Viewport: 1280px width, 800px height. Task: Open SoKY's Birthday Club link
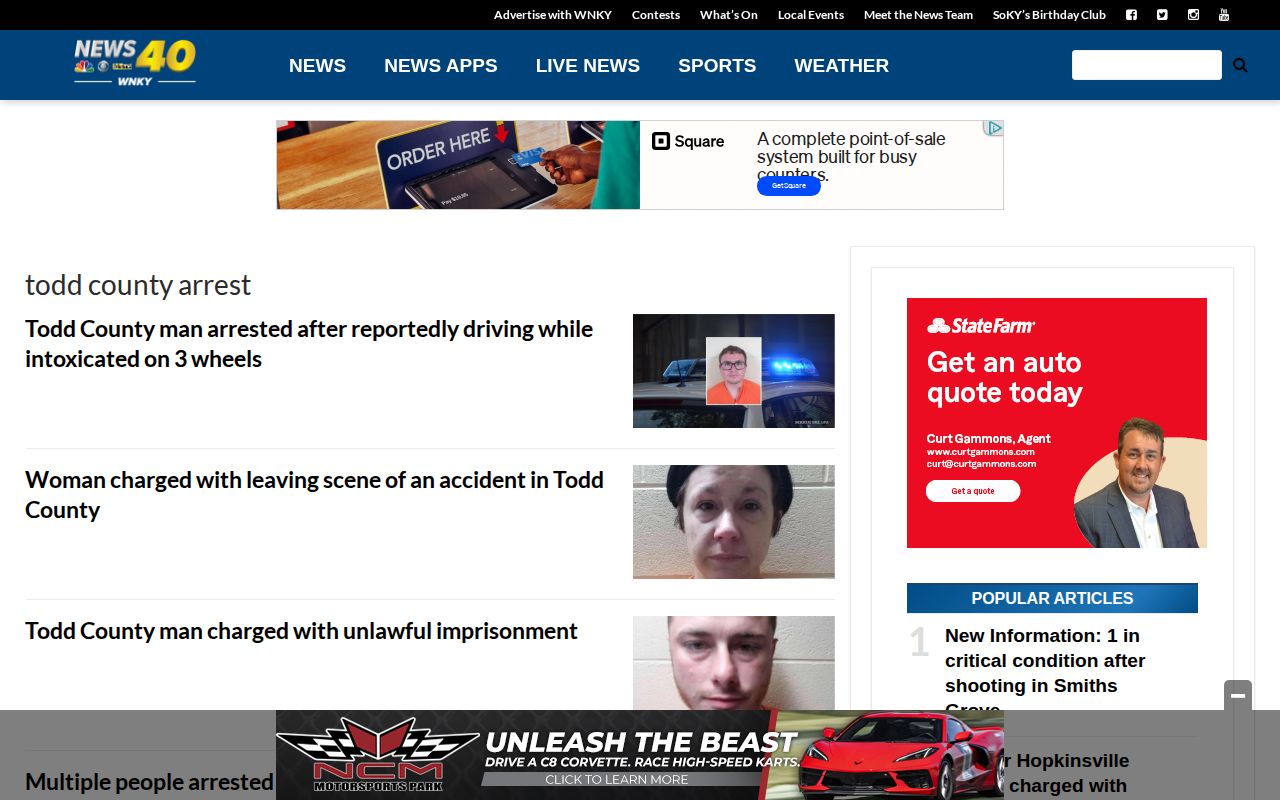(x=1049, y=15)
